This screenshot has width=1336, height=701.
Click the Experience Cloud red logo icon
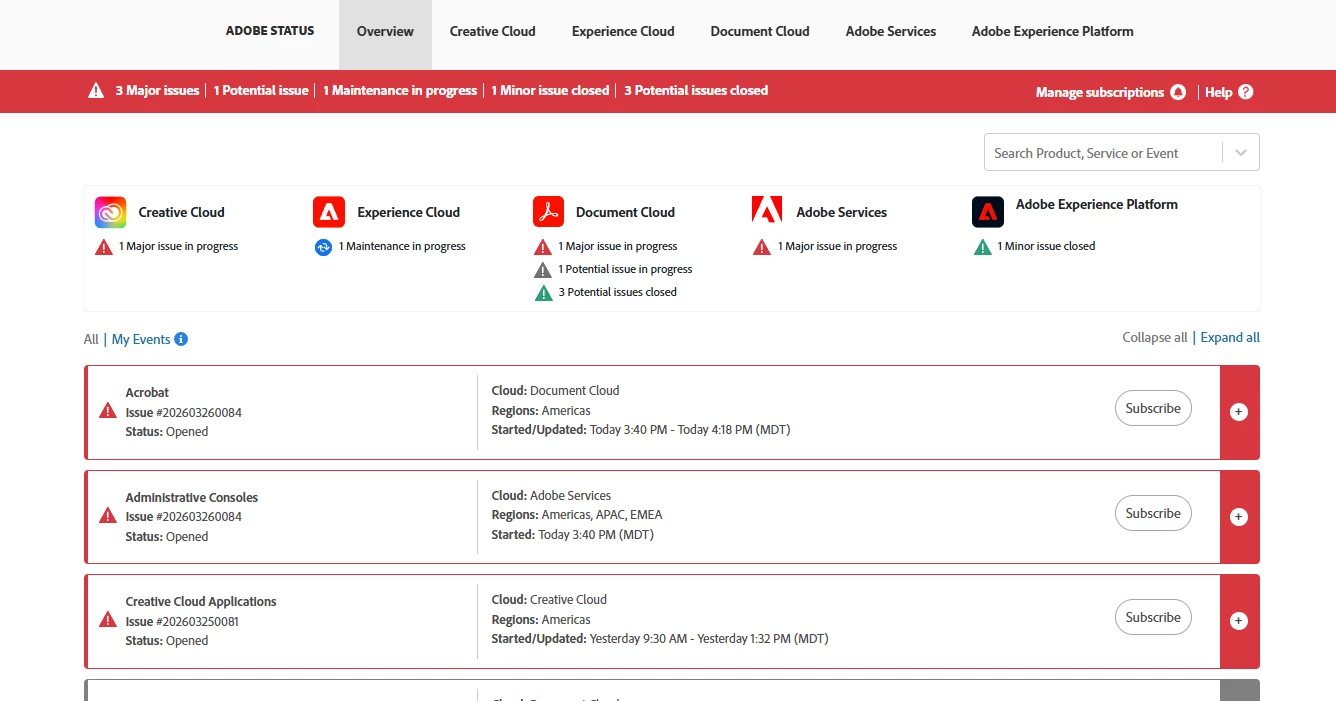(x=329, y=212)
